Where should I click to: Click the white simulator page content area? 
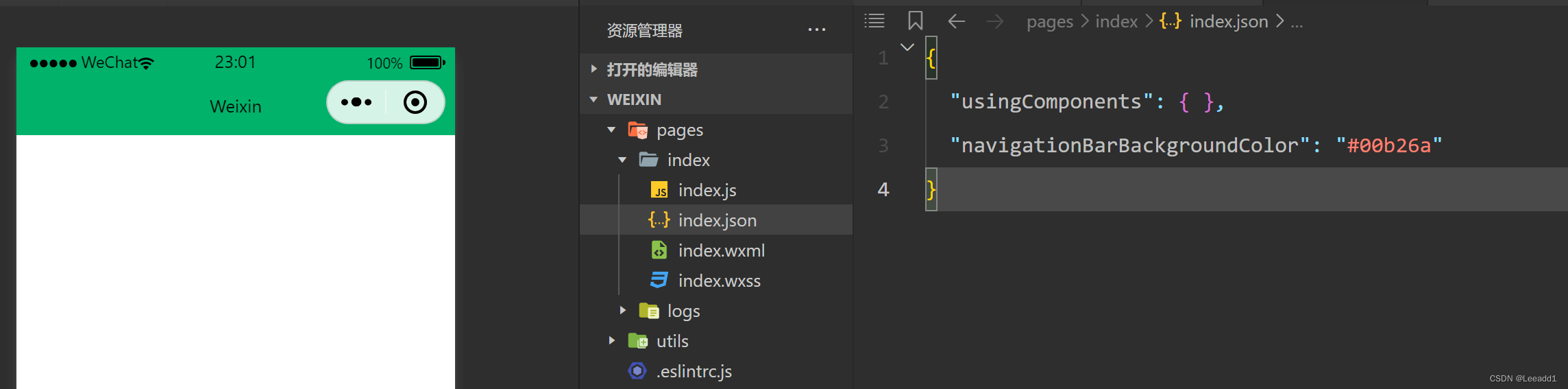coord(236,262)
